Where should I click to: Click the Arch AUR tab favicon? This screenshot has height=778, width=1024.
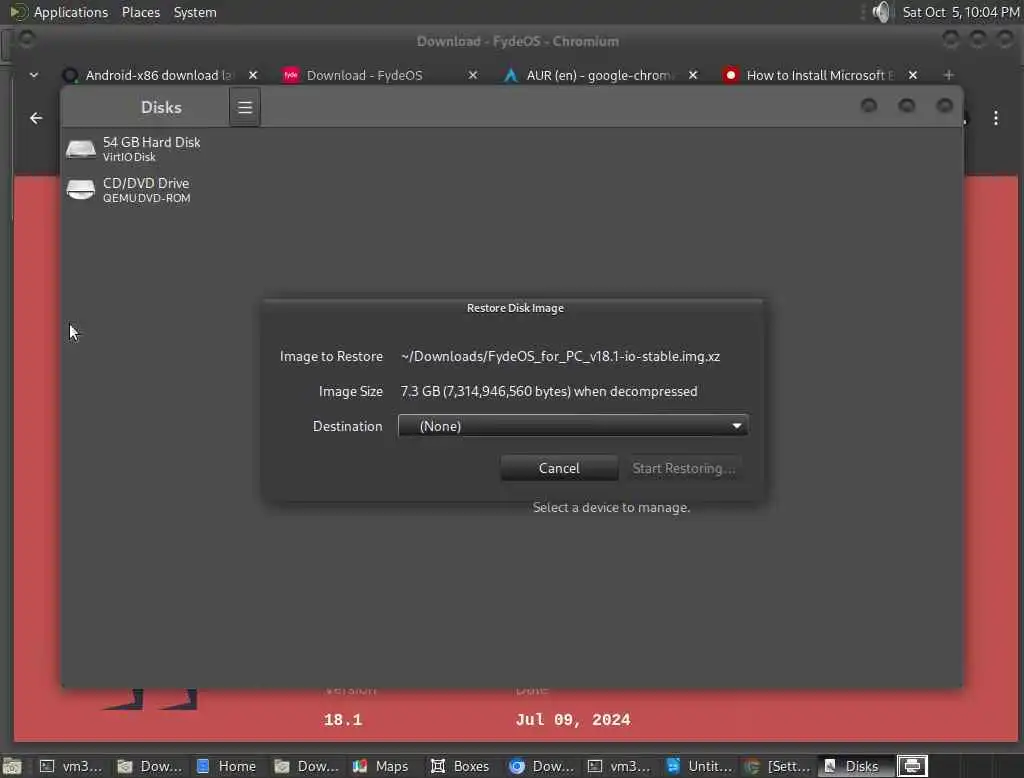click(511, 75)
